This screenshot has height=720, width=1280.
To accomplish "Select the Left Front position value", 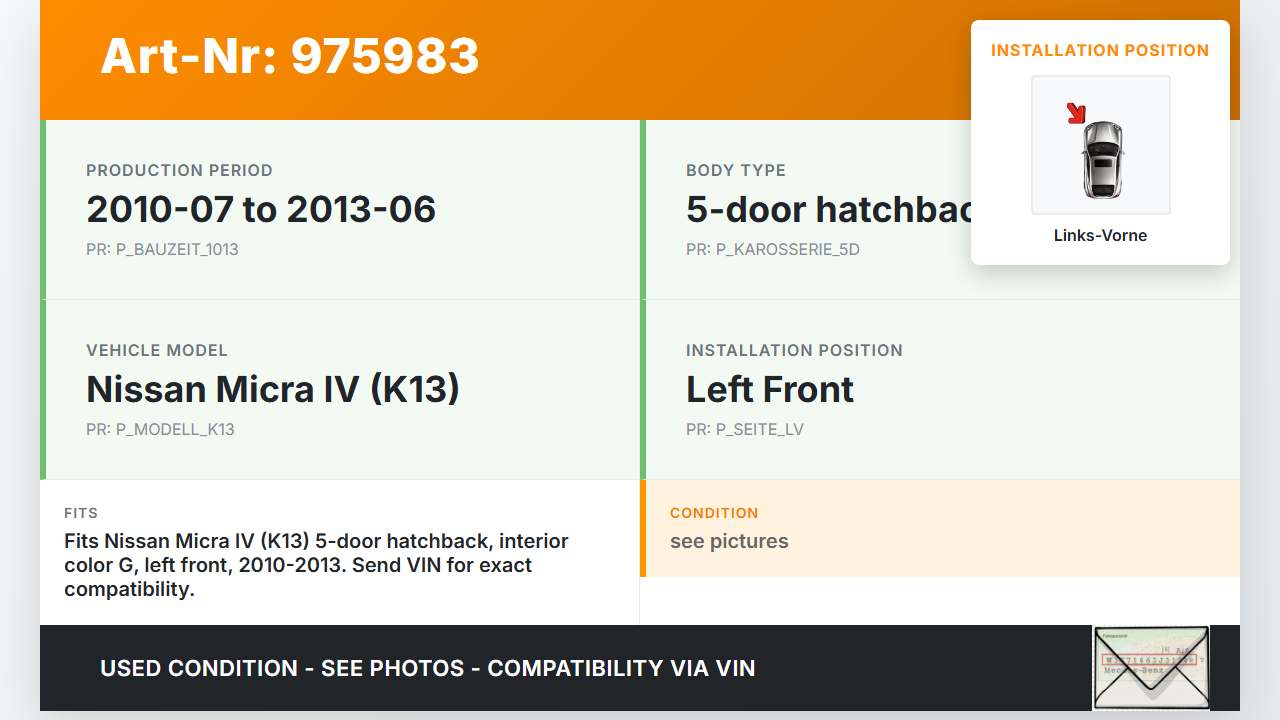I will 769,389.
